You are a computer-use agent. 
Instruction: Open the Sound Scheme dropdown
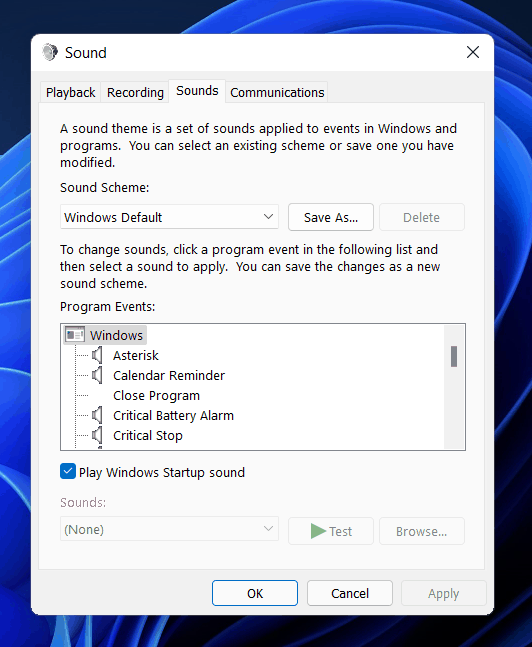(169, 217)
